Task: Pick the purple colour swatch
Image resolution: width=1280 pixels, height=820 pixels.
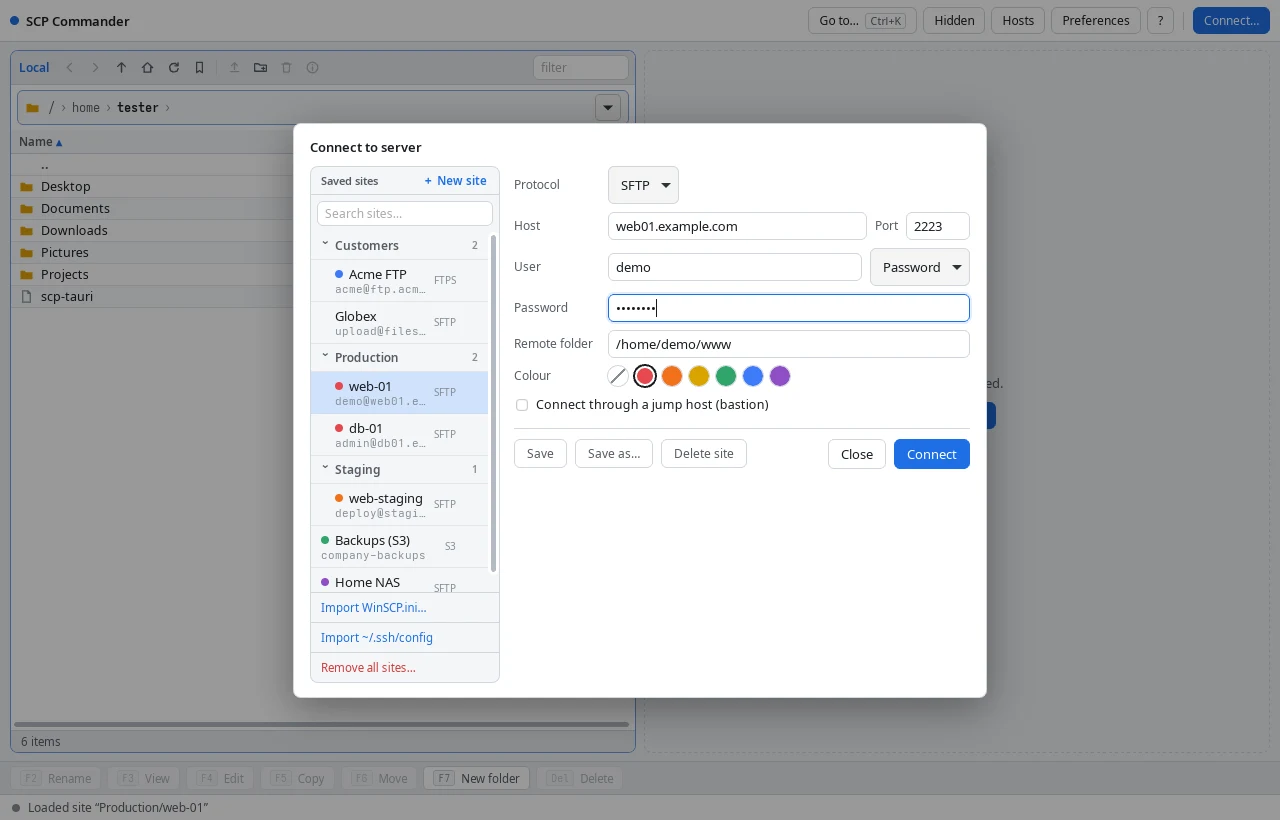Action: click(x=780, y=376)
